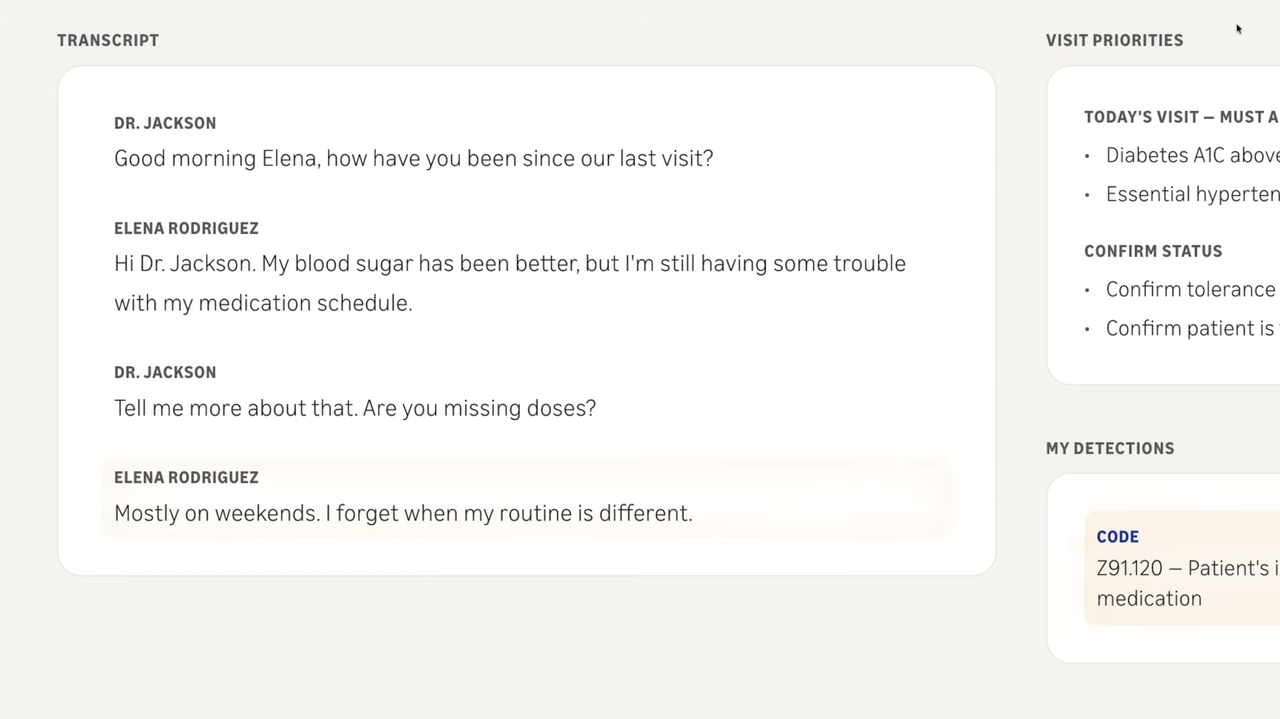Click the TRANSCRIPT section heading

(108, 40)
